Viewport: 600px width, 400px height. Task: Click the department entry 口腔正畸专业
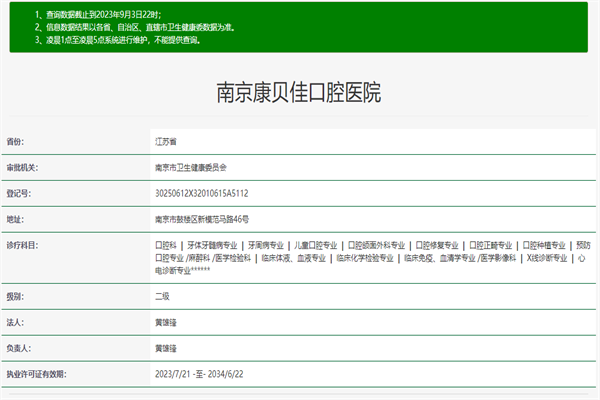pos(491,245)
